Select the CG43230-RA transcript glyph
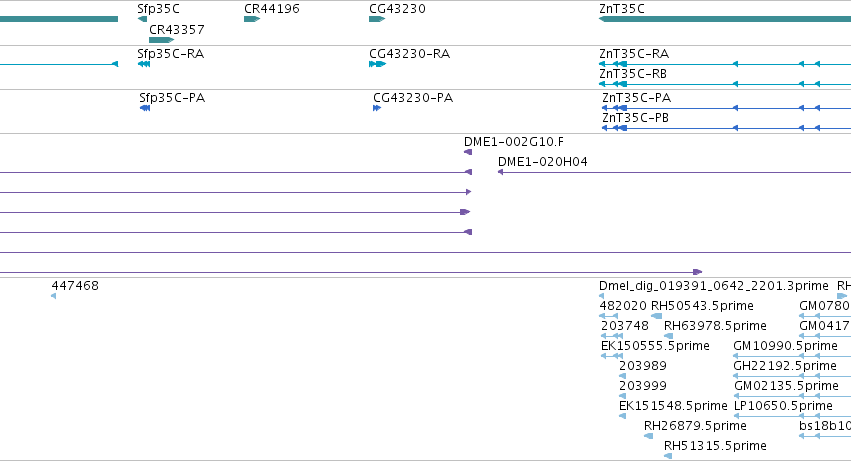The width and height of the screenshot is (851, 461). click(x=377, y=64)
